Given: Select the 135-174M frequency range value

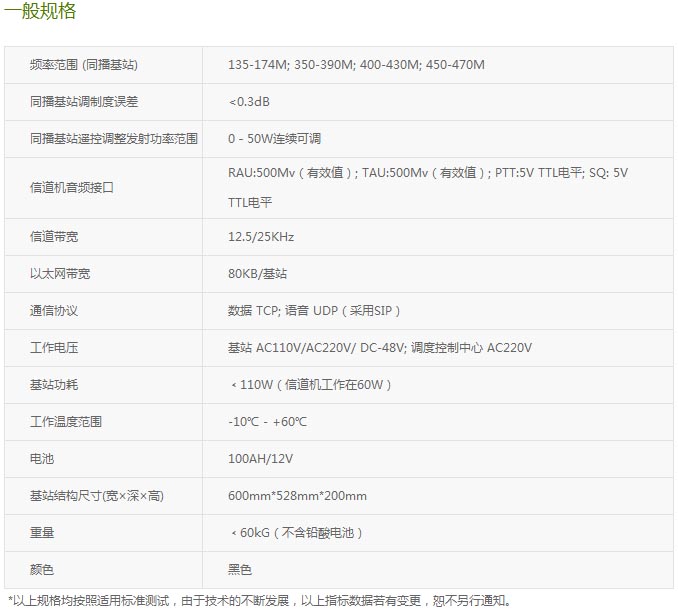Looking at the screenshot, I should tap(258, 65).
